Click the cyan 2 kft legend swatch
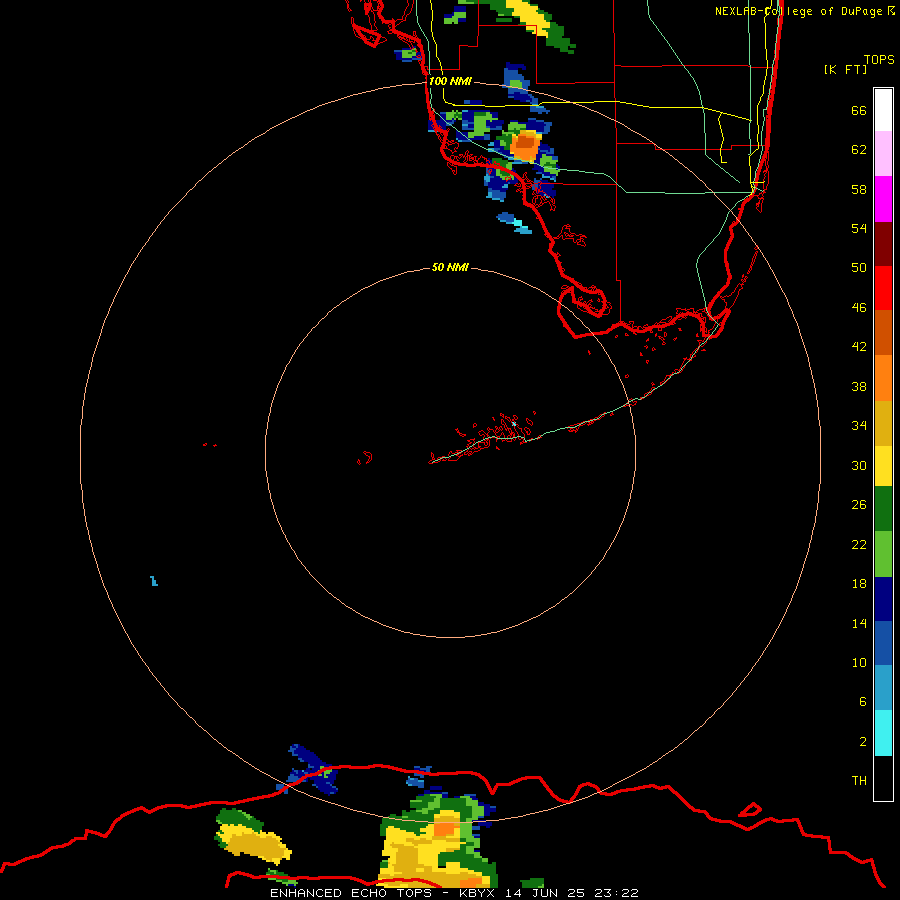900x900 pixels. click(883, 733)
